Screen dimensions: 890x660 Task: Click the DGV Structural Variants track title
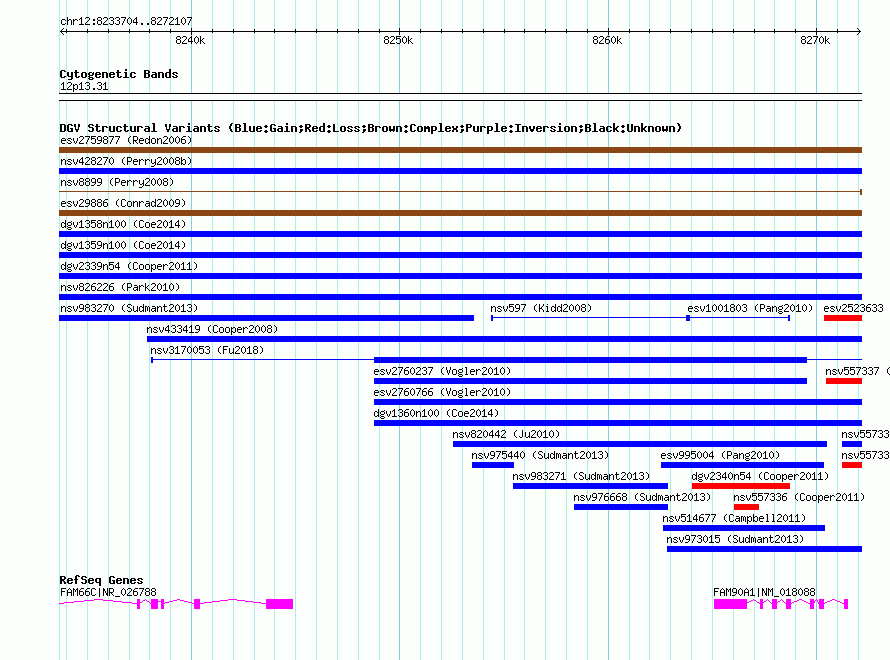[x=371, y=128]
